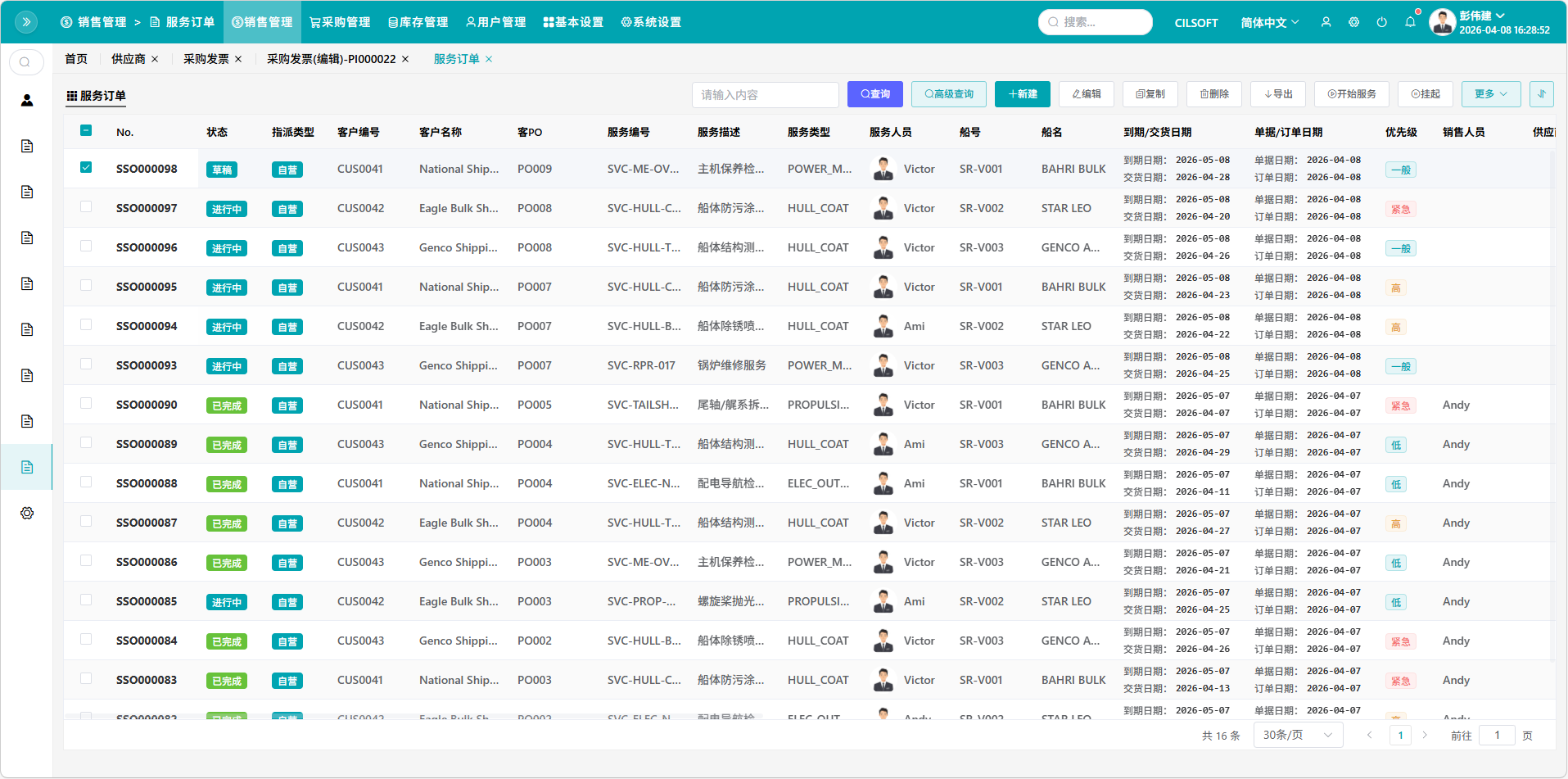This screenshot has height=779, width=1568.
Task: Close the 采购发票 tab
Action: pos(238,59)
